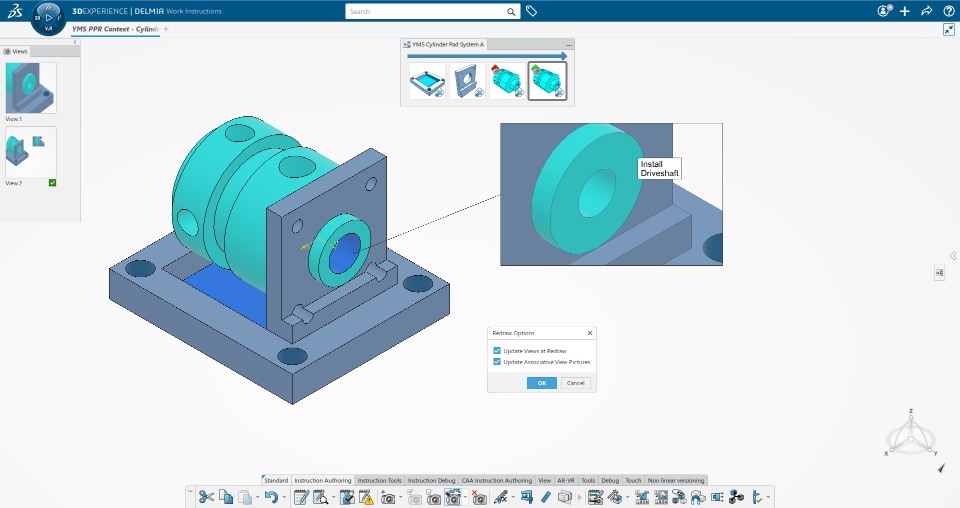The width and height of the screenshot is (960, 508).
Task: Add a new tab with plus icon
Action: (x=166, y=29)
